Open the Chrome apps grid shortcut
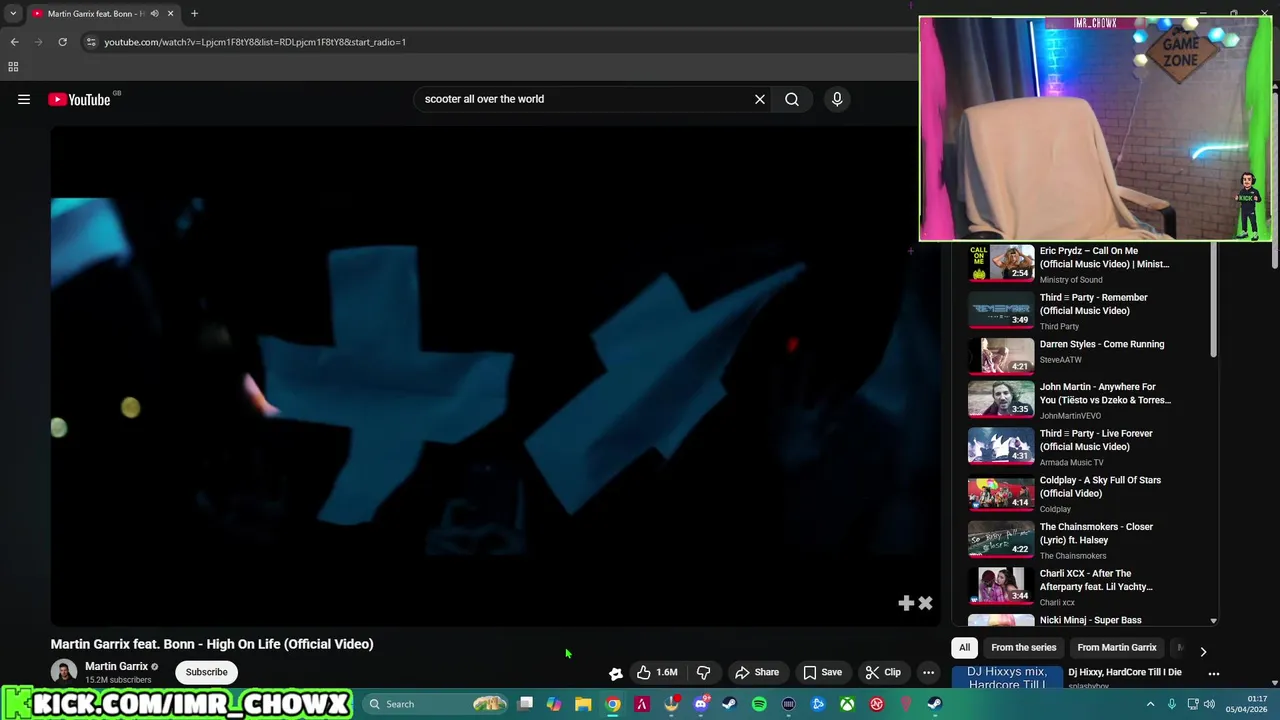The height and width of the screenshot is (720, 1280). 13,67
